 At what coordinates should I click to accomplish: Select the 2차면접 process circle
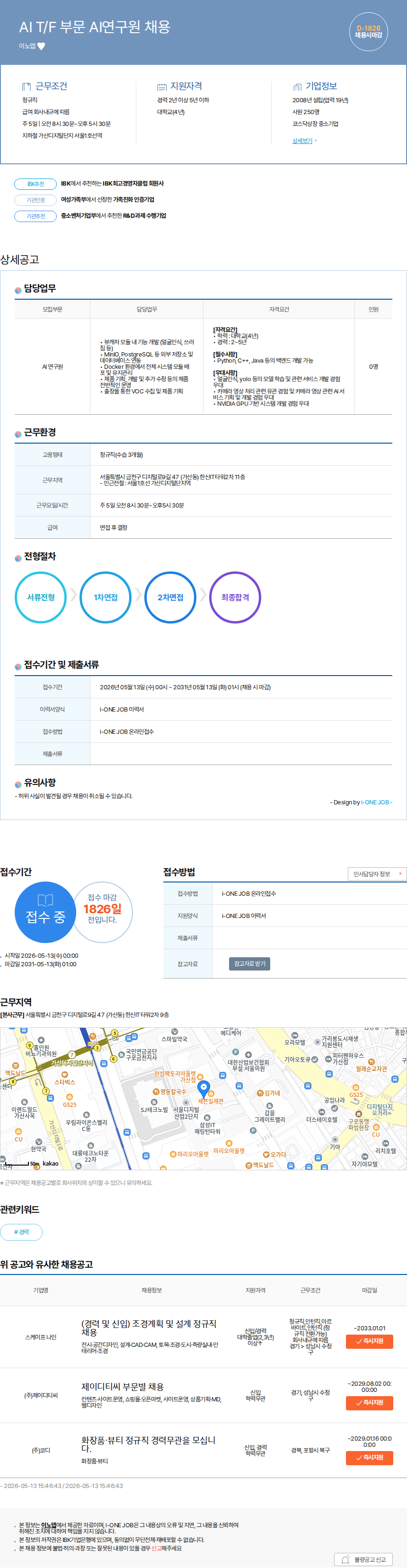click(170, 597)
